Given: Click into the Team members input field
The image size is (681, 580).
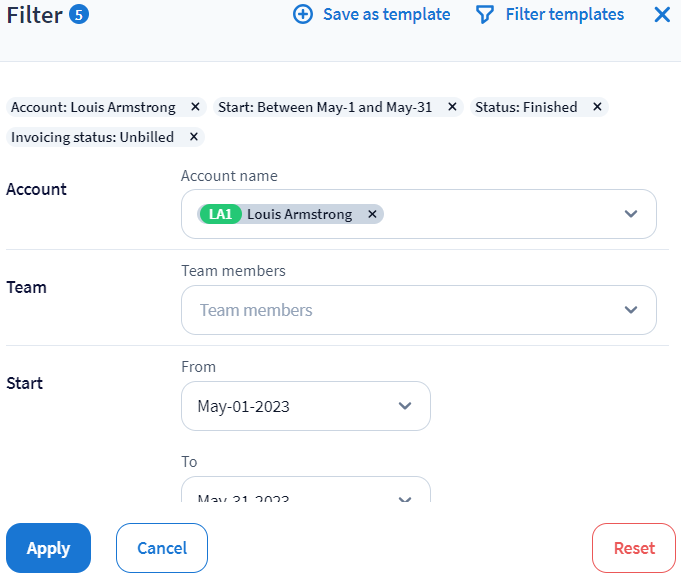Looking at the screenshot, I should [x=400, y=310].
